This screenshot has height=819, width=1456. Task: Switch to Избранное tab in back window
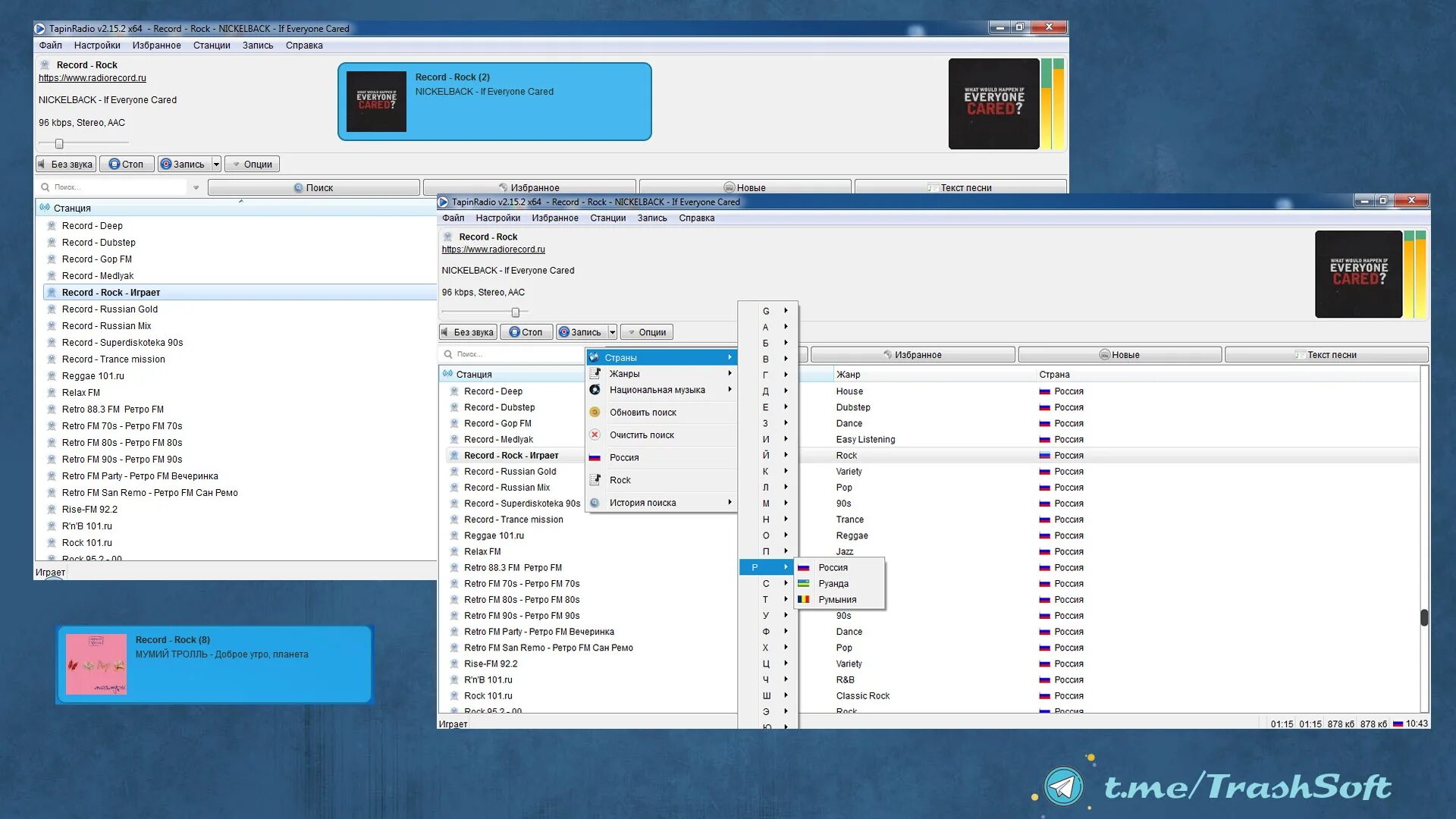pyautogui.click(x=529, y=187)
